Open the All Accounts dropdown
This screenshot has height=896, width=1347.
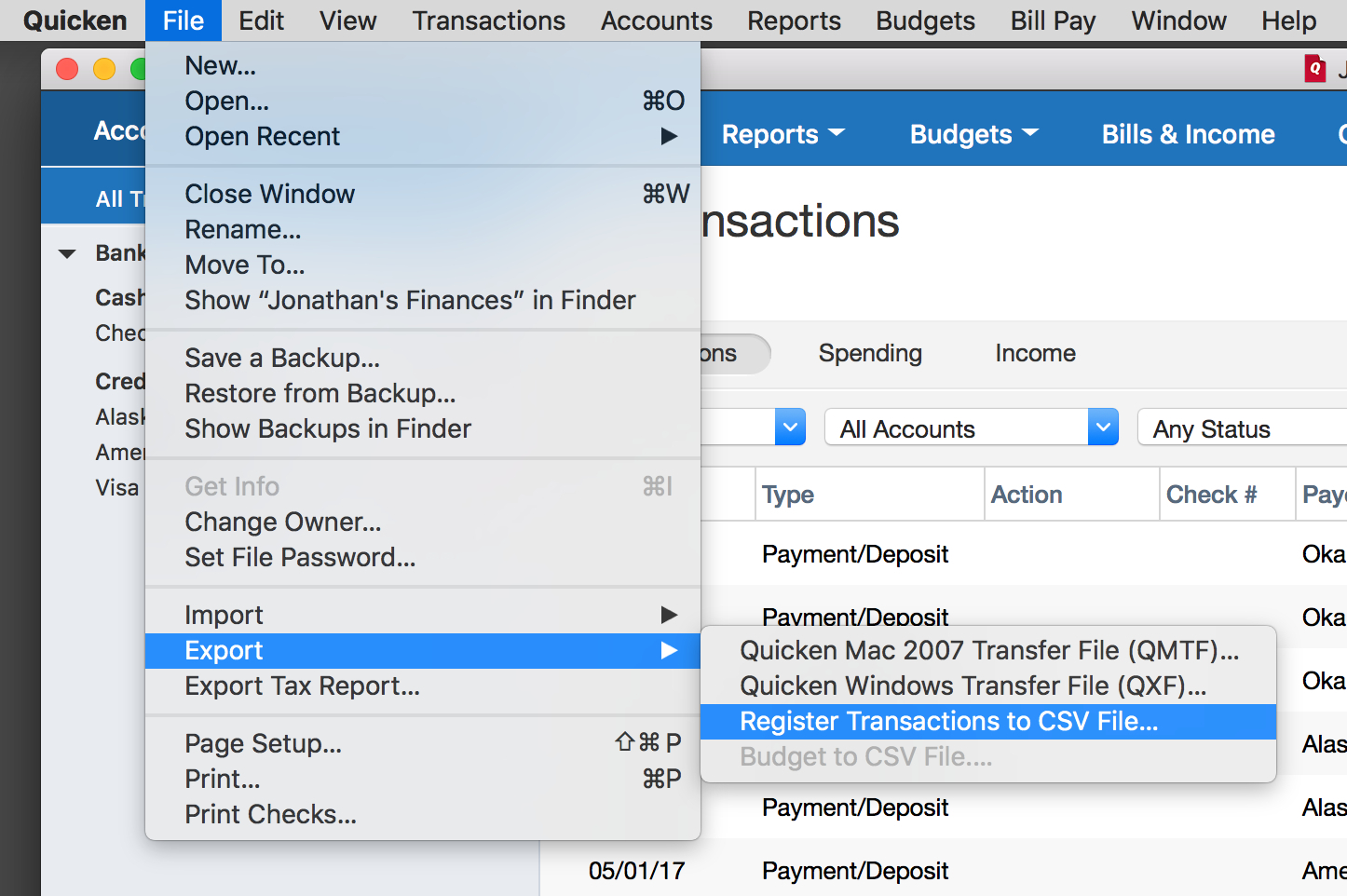click(x=972, y=428)
